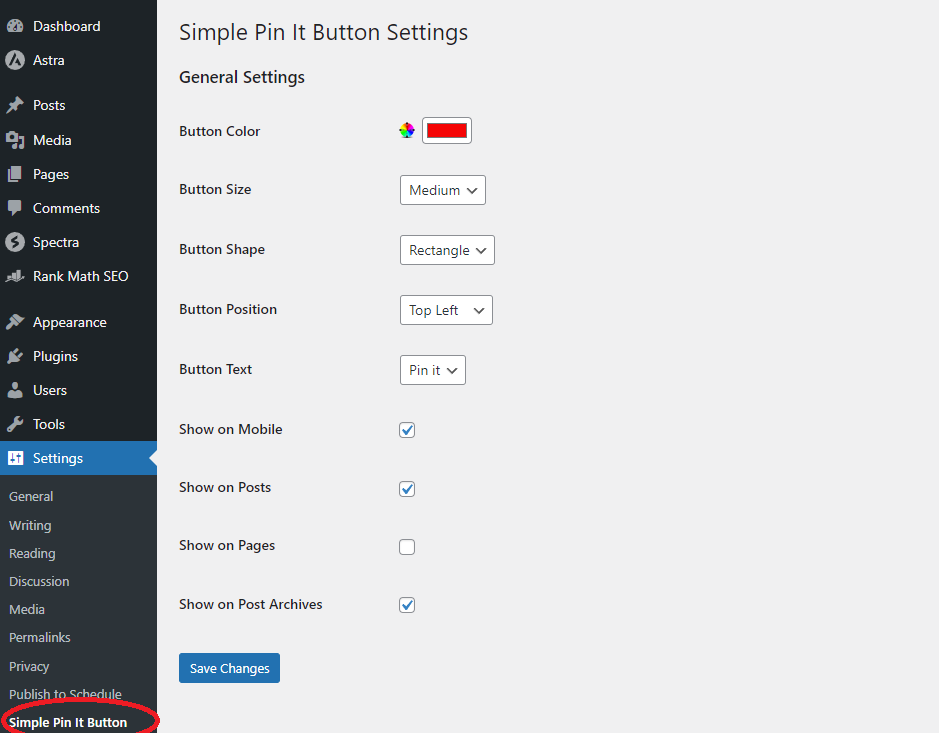Disable the Show on Mobile checkbox
Screen dimensions: 939x733
tap(407, 430)
